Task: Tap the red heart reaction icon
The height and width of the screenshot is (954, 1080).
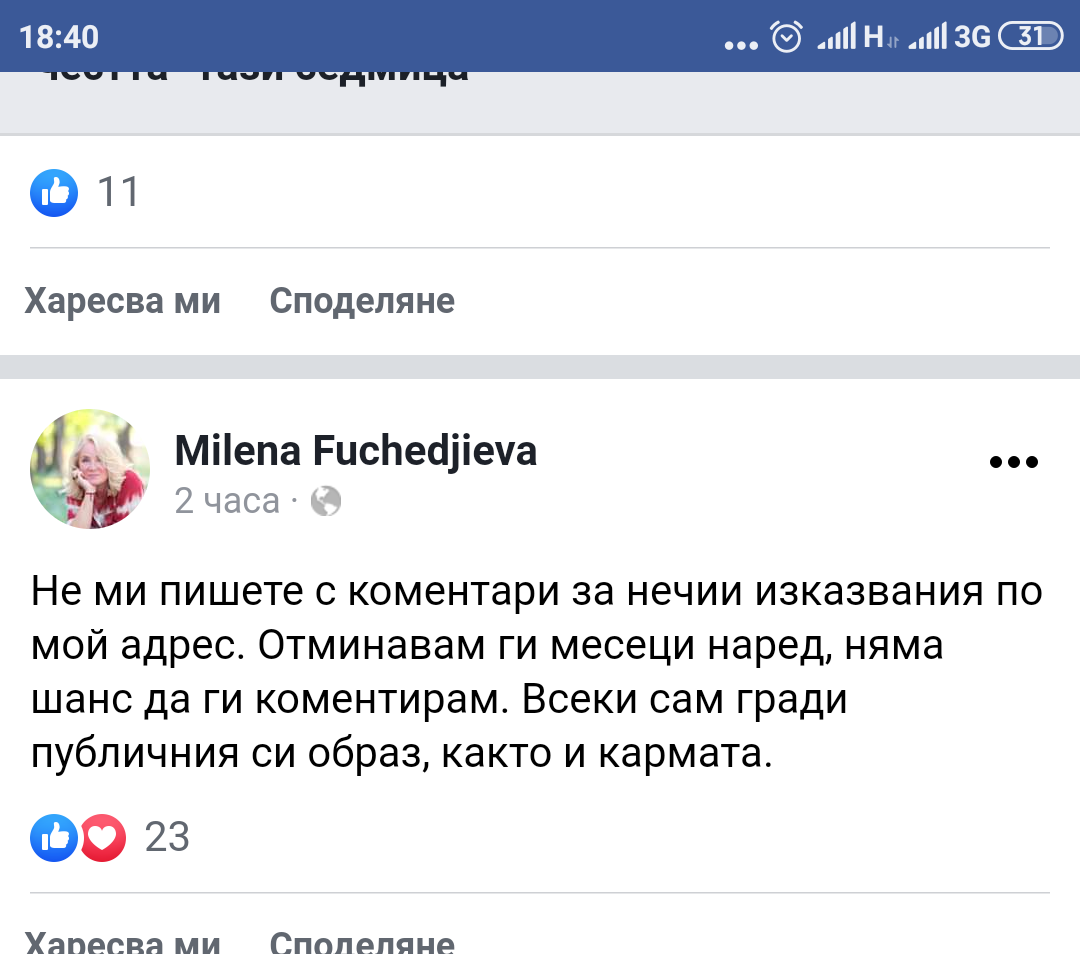Action: (103, 837)
